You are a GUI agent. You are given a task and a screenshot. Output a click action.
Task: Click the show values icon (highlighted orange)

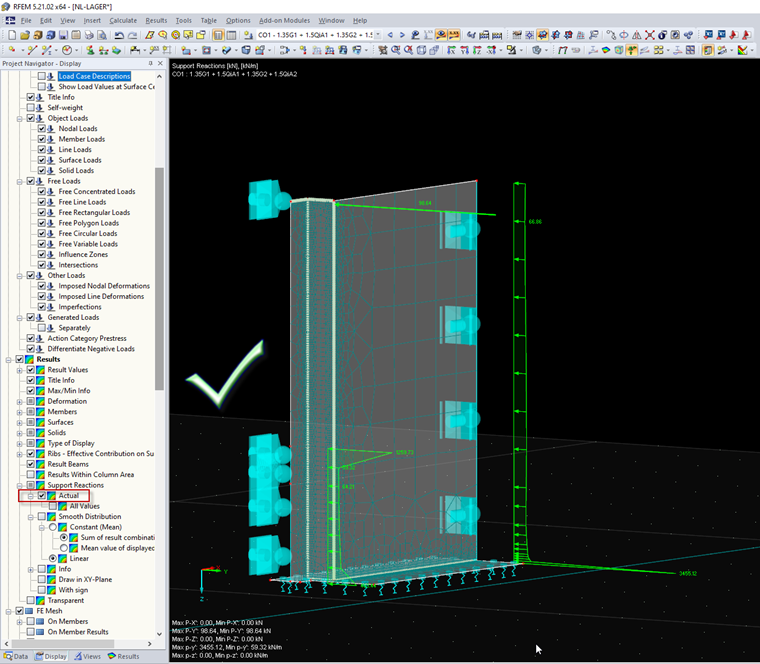[454, 35]
